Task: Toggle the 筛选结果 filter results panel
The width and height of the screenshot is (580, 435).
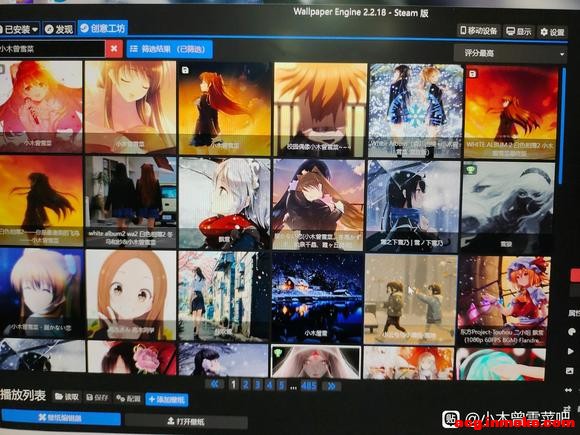Action: 170,49
